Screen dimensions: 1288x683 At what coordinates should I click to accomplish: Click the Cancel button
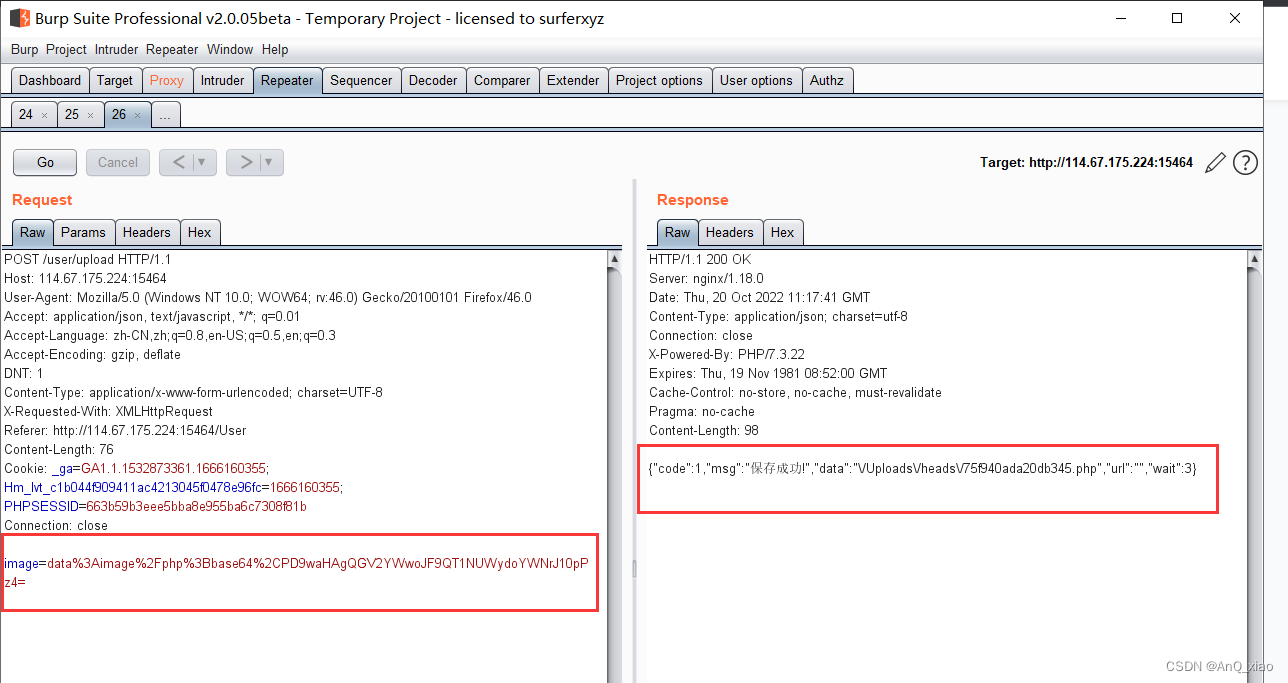tap(118, 162)
